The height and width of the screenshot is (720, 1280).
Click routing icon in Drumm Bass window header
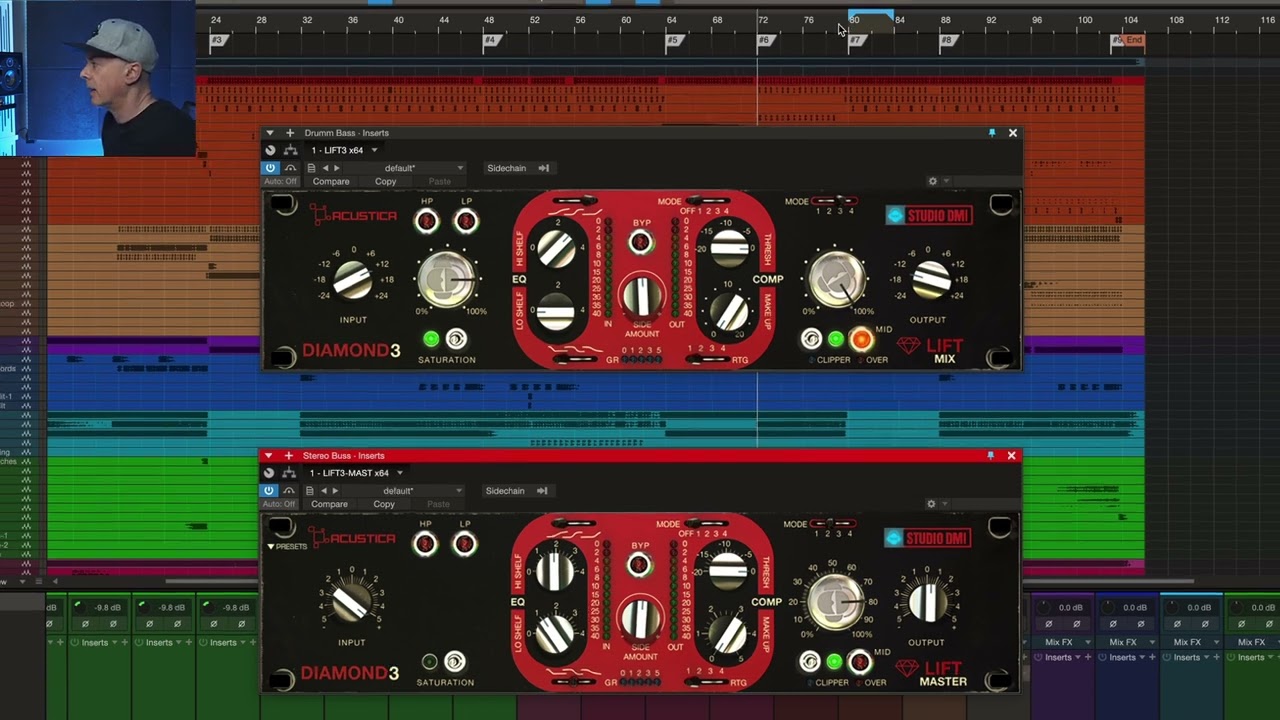point(290,150)
